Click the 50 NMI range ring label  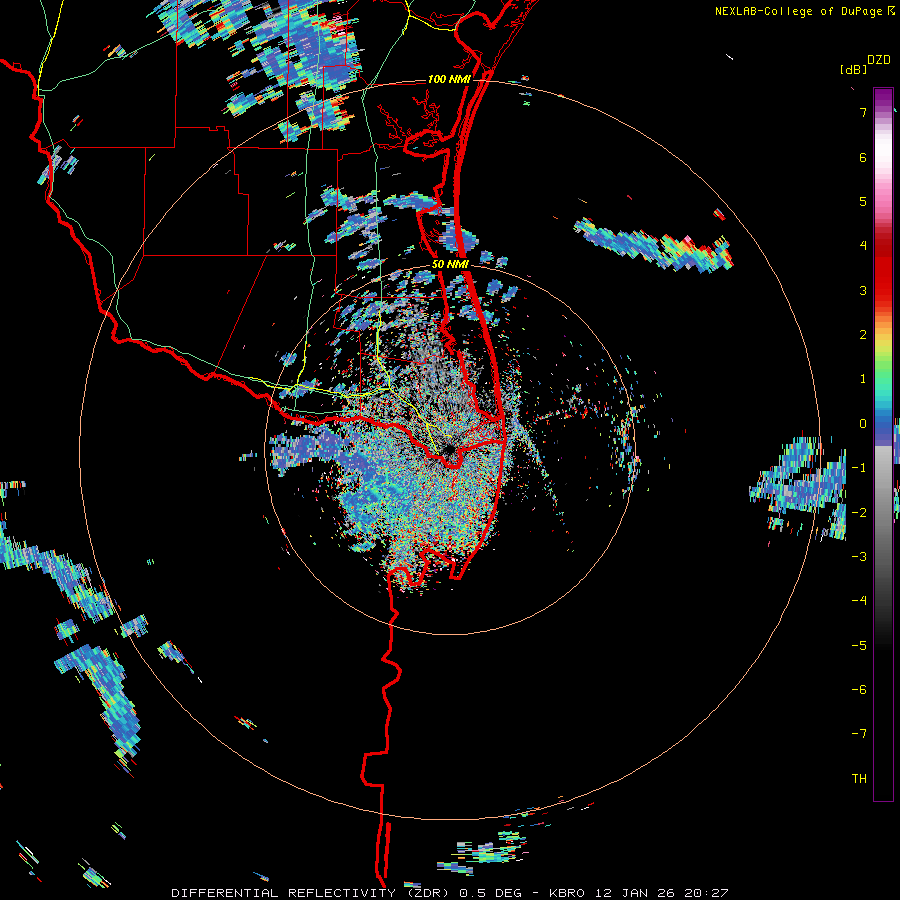point(451,265)
